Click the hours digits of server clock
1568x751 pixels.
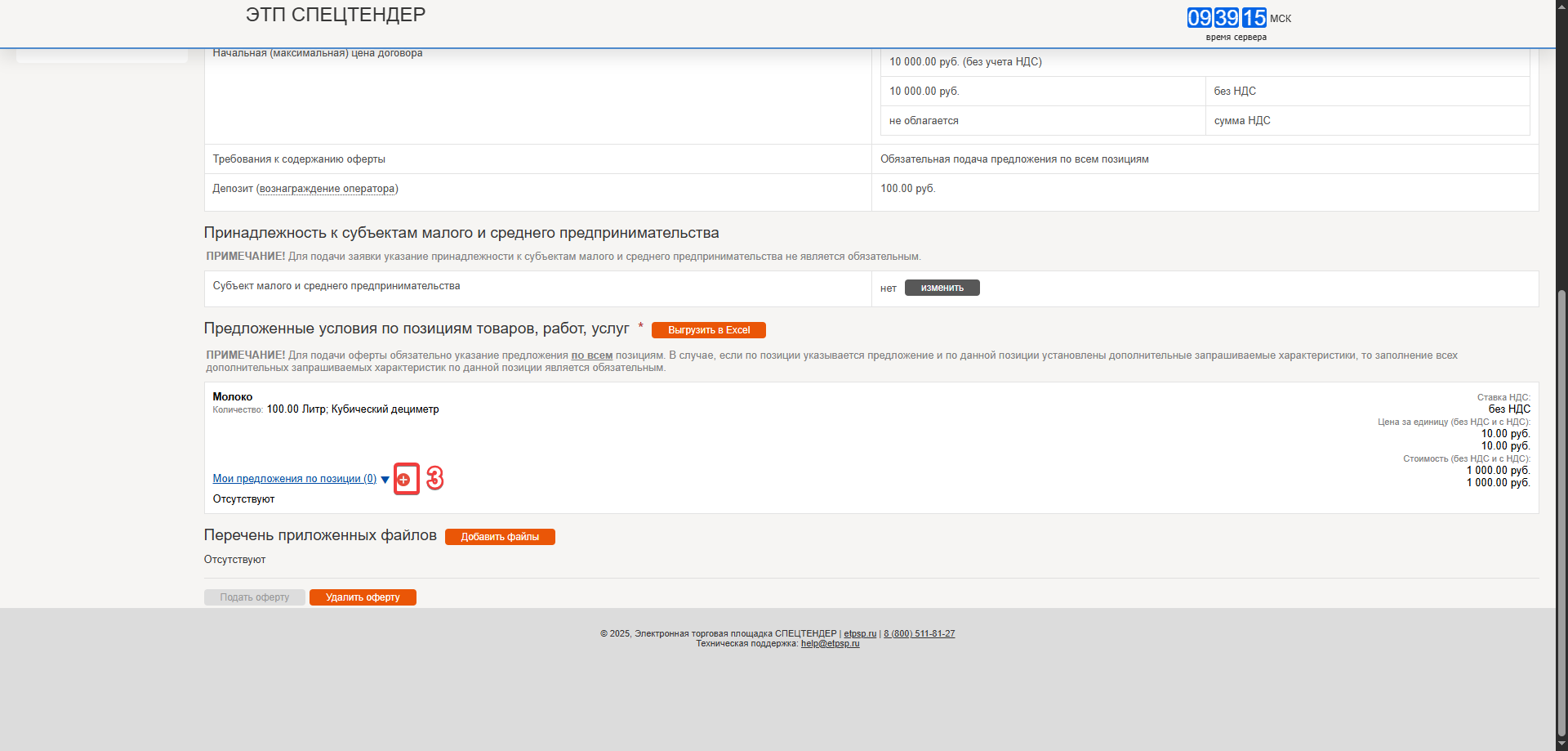tap(1199, 18)
